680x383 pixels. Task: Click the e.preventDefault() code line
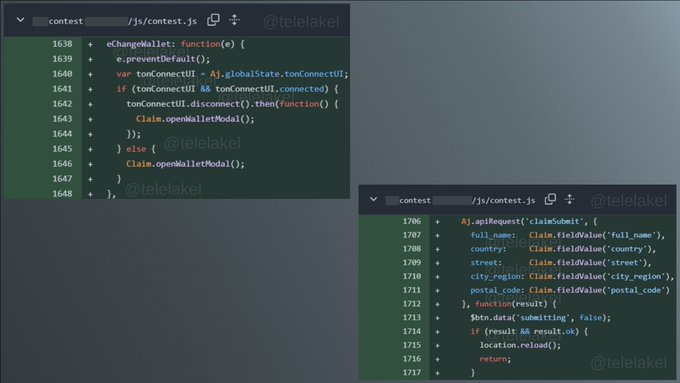(x=163, y=59)
